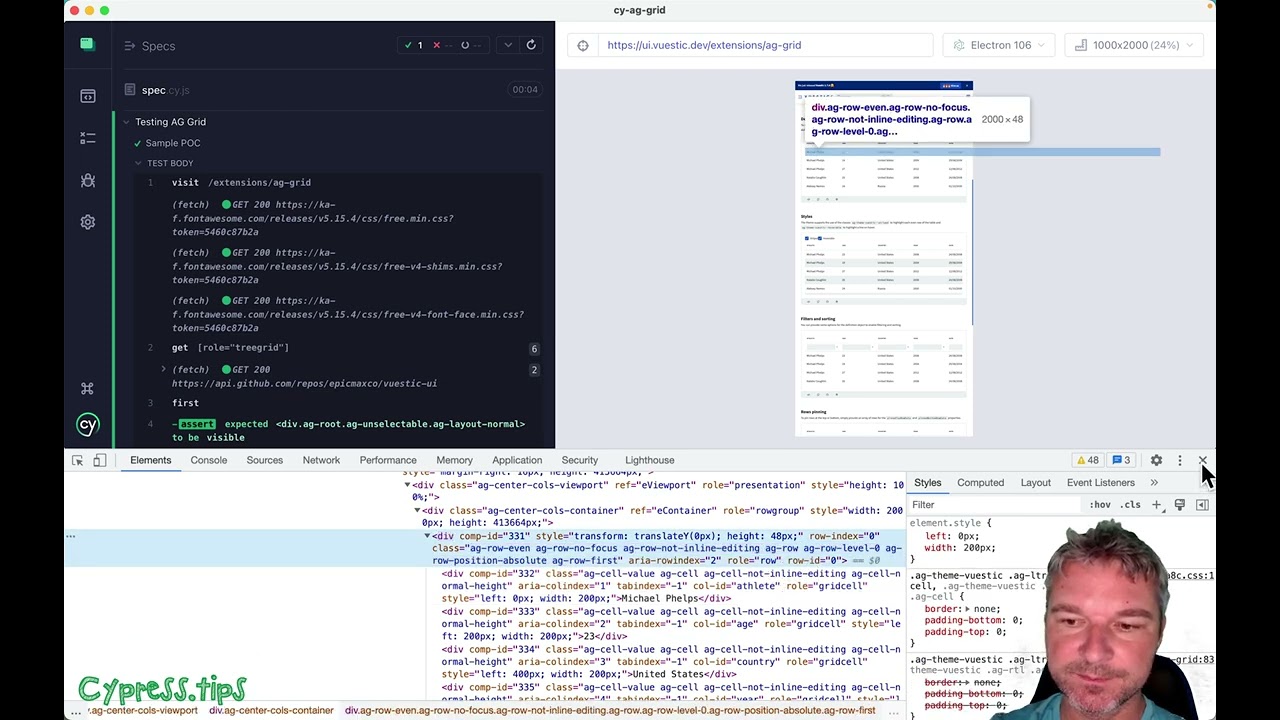The height and width of the screenshot is (720, 1280).
Task: Click the 48 warnings counter button
Action: [1087, 460]
